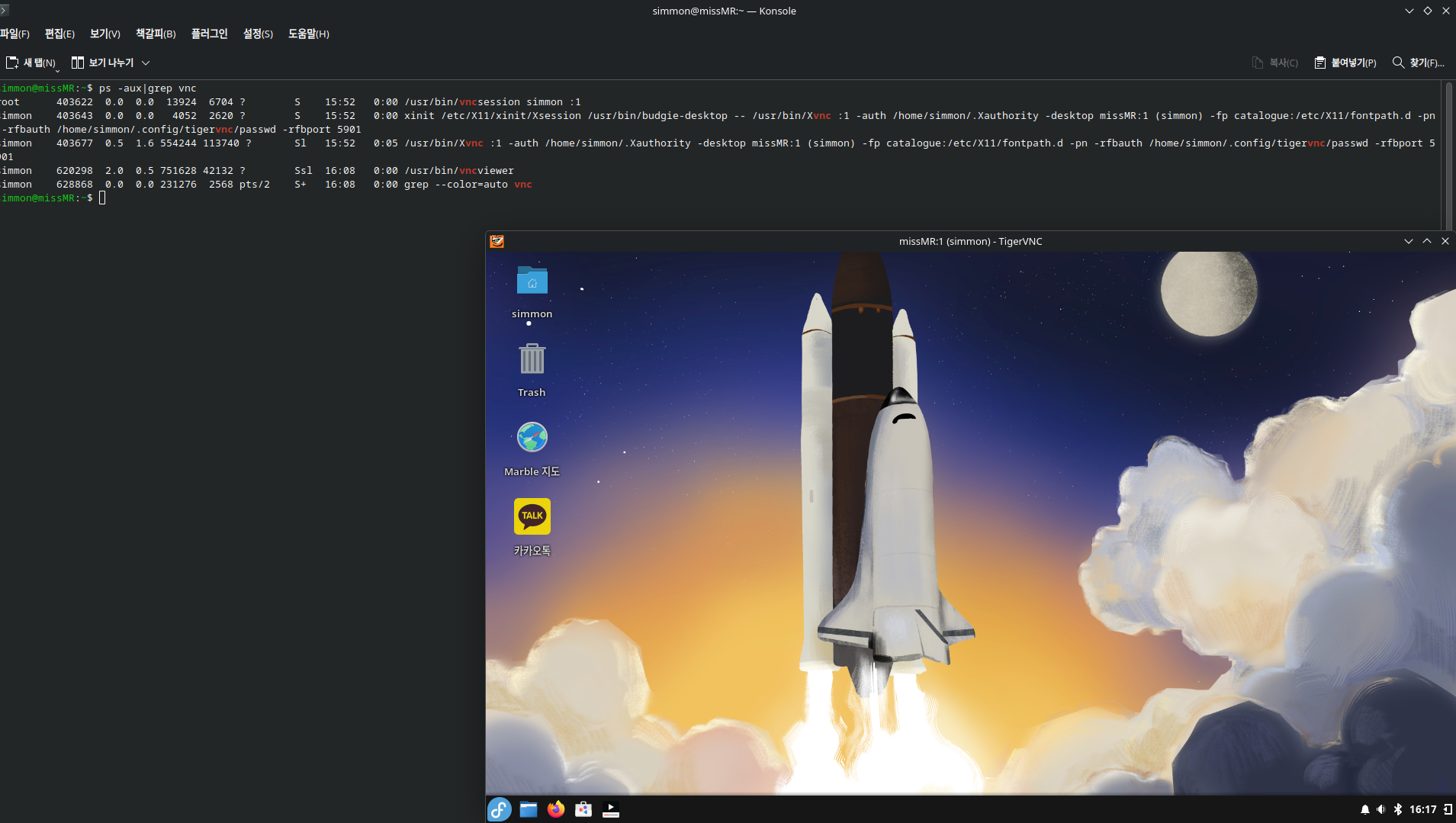Open notifications via the bell icon
This screenshot has height=823, width=1456.
tap(1364, 809)
